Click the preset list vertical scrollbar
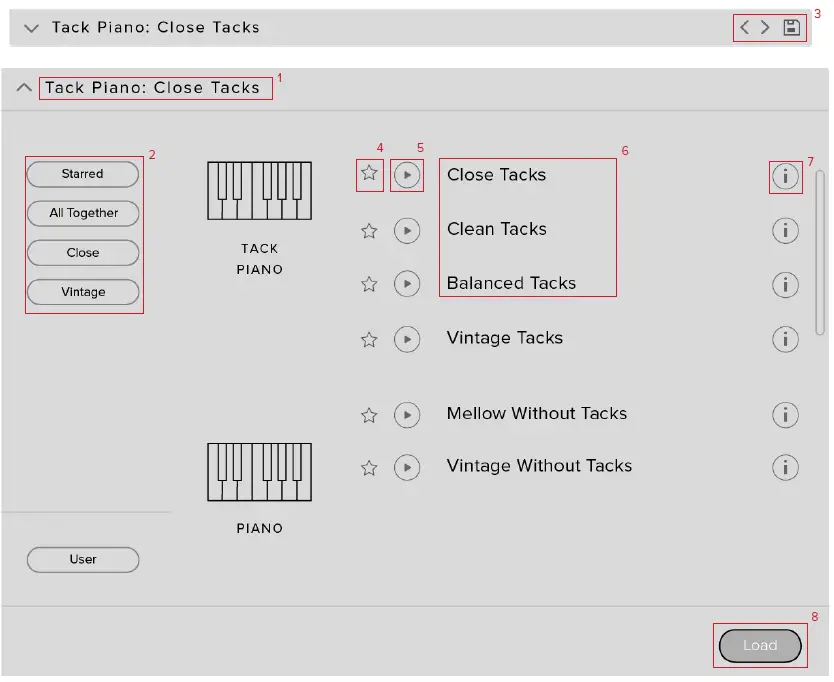This screenshot has height=682, width=834. (821, 250)
